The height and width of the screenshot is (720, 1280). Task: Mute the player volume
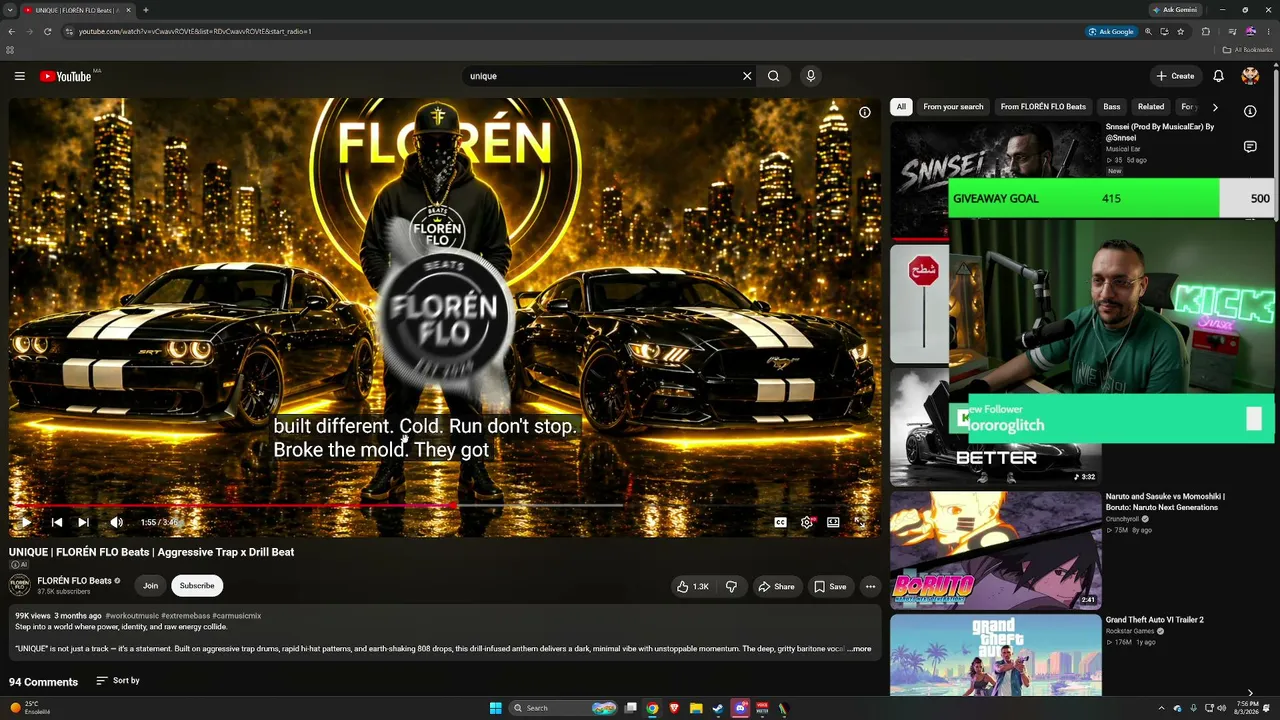[x=116, y=522]
